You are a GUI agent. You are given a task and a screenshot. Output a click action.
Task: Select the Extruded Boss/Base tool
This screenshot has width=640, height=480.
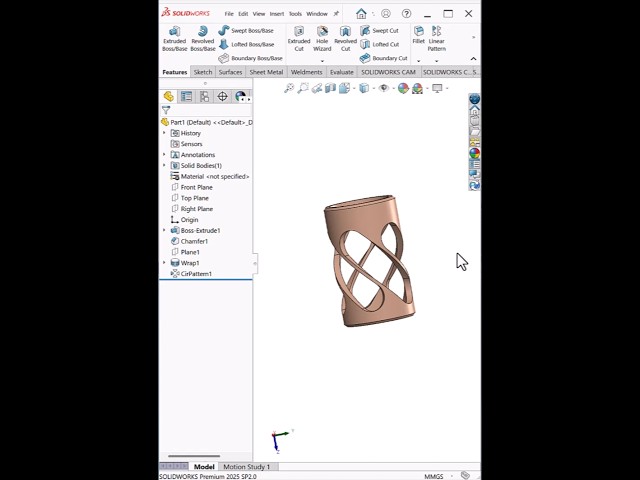175,39
